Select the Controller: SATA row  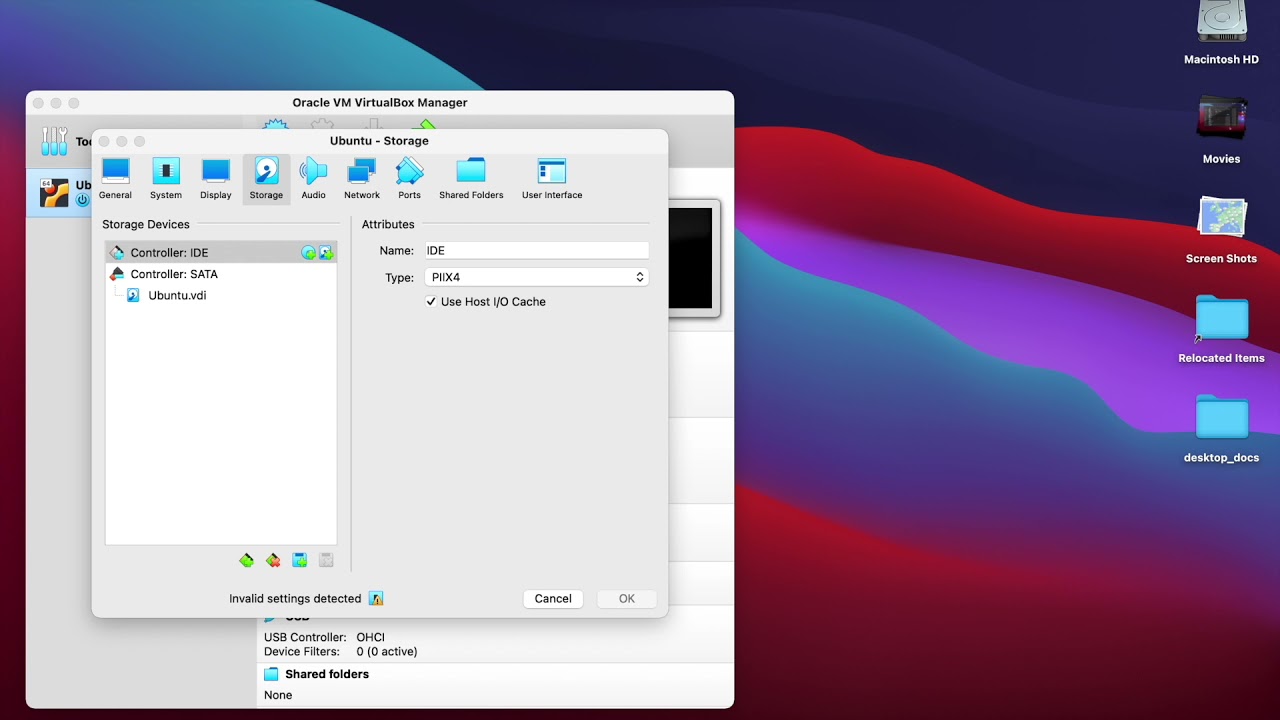pos(221,274)
